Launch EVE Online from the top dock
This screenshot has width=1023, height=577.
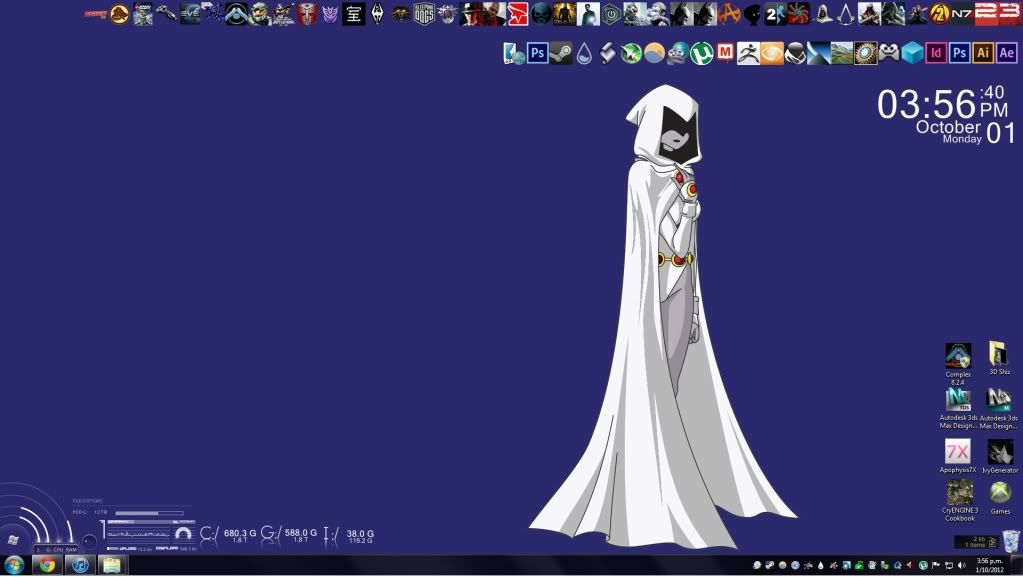pyautogui.click(x=190, y=14)
